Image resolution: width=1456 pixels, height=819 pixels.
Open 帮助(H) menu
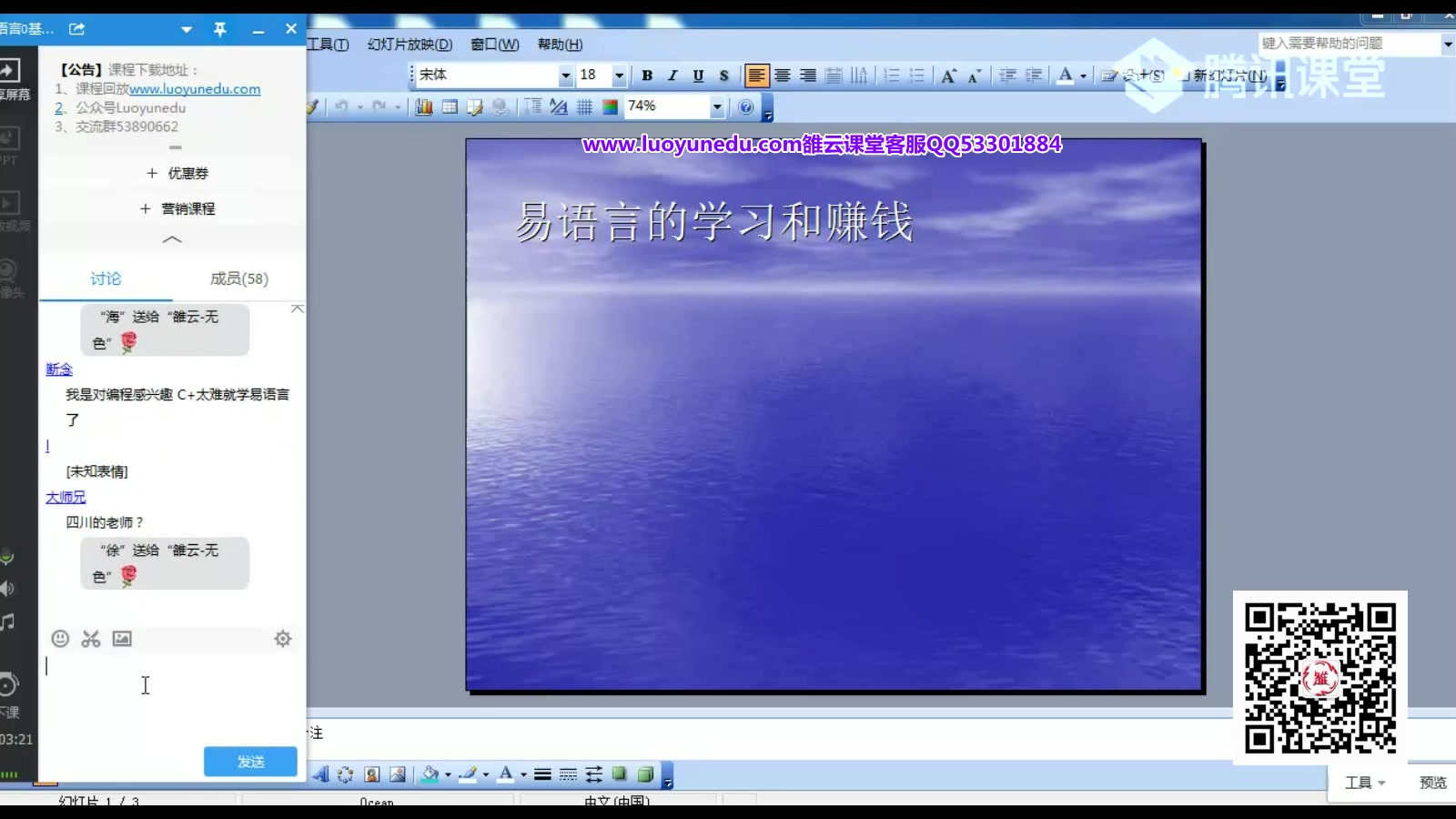coord(560,45)
